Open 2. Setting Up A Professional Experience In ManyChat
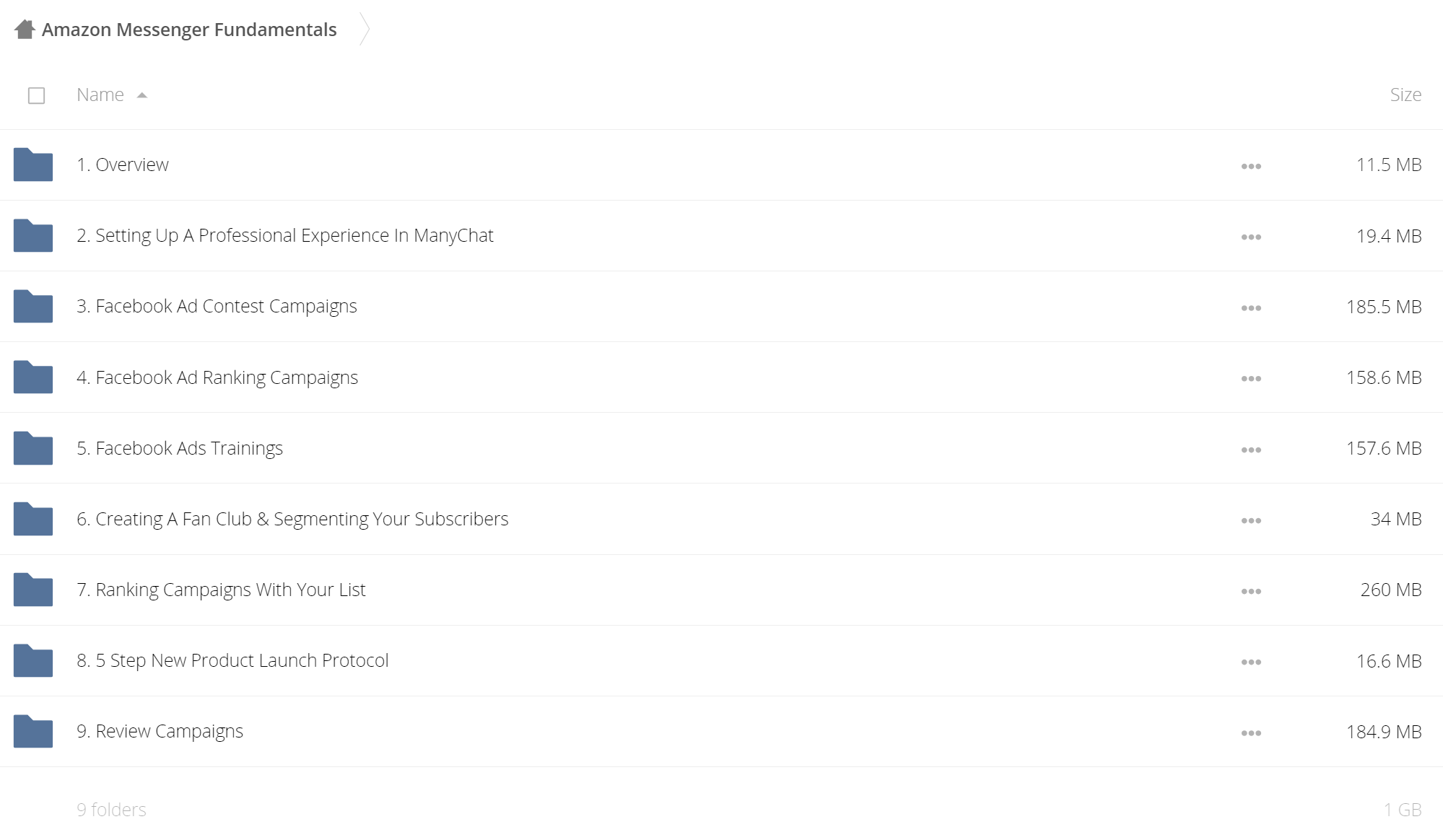This screenshot has height=840, width=1443. 285,235
